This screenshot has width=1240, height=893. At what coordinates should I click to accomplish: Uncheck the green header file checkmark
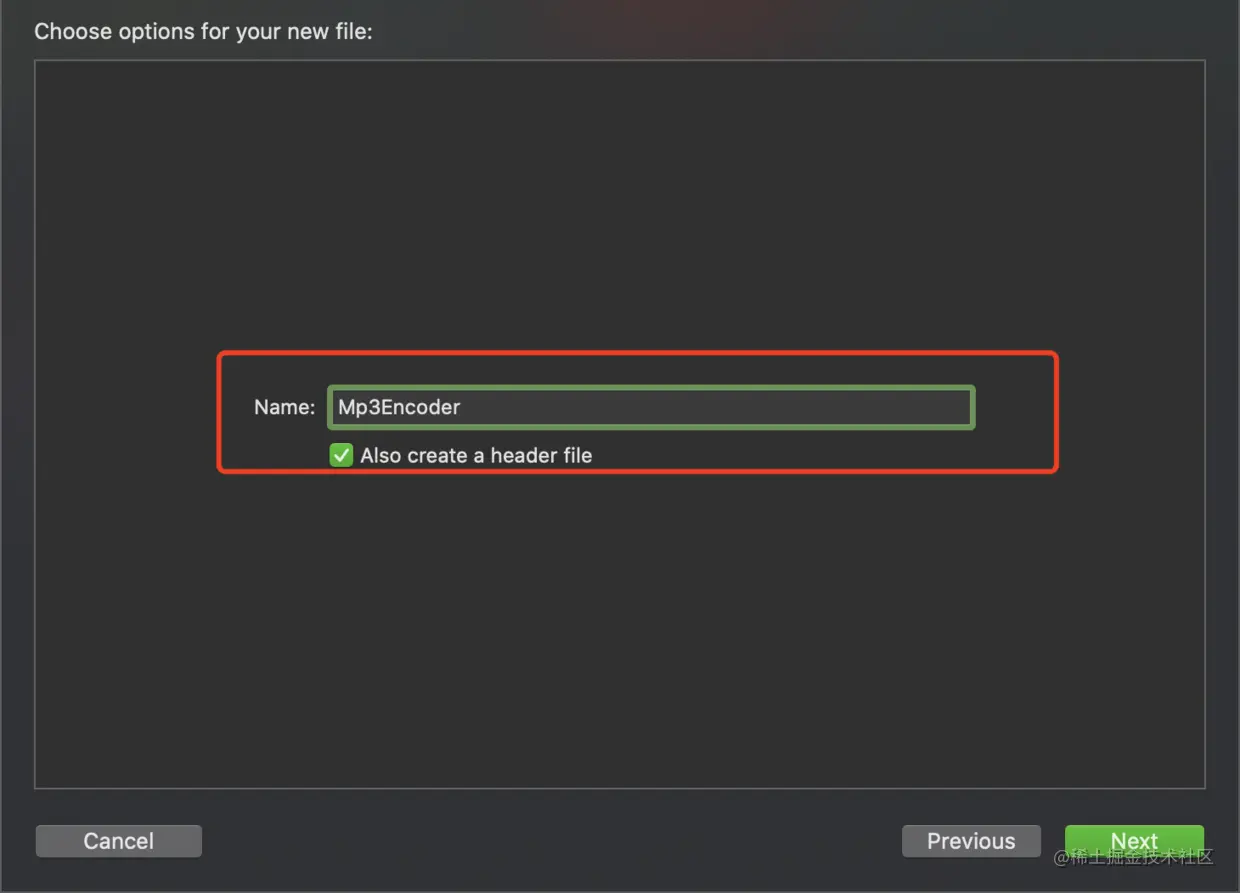click(x=342, y=455)
